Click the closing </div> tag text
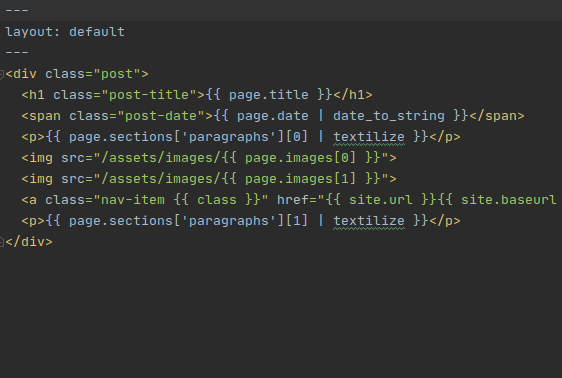562x378 pixels. click(29, 242)
